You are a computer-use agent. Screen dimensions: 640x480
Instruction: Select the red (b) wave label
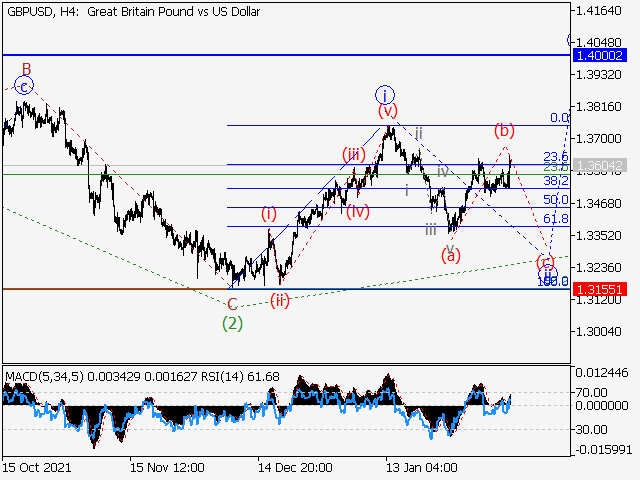tap(504, 131)
